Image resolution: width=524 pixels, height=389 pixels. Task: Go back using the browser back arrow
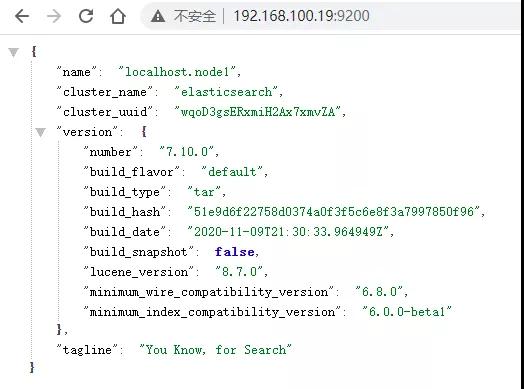[x=22, y=16]
